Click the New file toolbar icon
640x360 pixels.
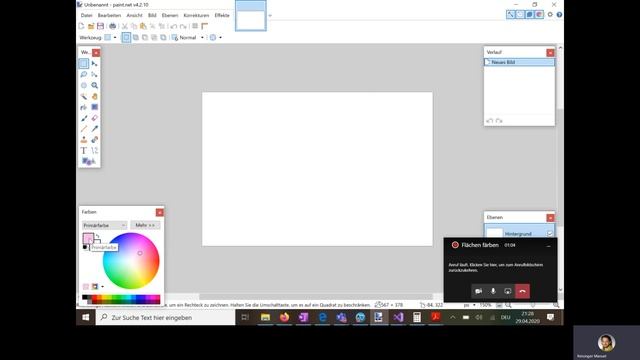[x=81, y=26]
